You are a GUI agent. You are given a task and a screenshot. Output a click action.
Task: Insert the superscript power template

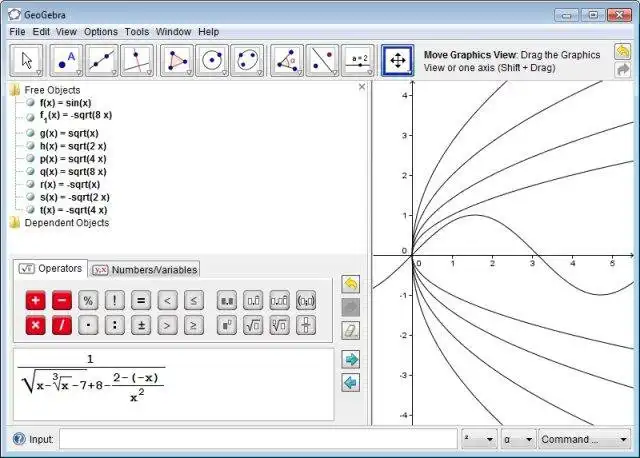click(x=227, y=325)
